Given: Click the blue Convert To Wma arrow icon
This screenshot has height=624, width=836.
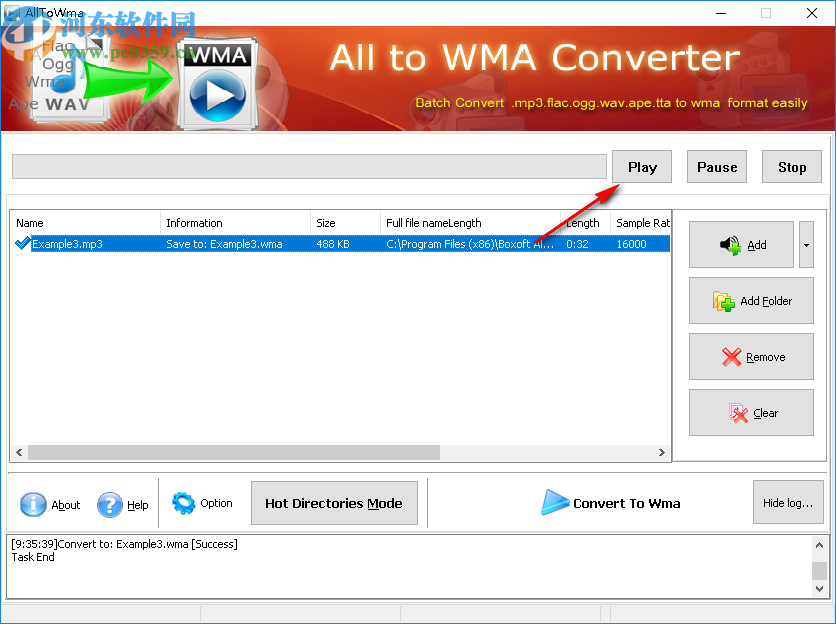Looking at the screenshot, I should [x=558, y=503].
